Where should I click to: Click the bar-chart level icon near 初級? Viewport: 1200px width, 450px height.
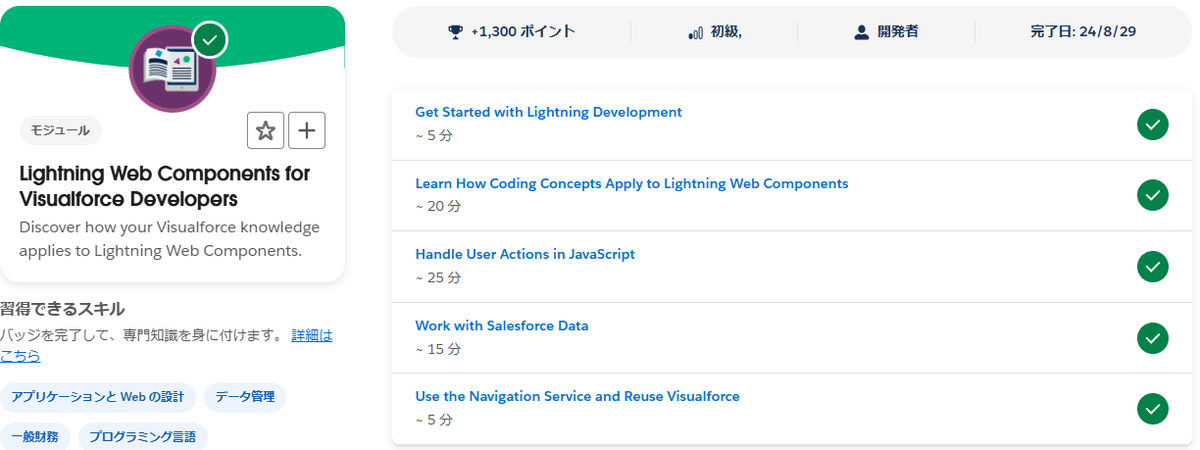click(696, 32)
